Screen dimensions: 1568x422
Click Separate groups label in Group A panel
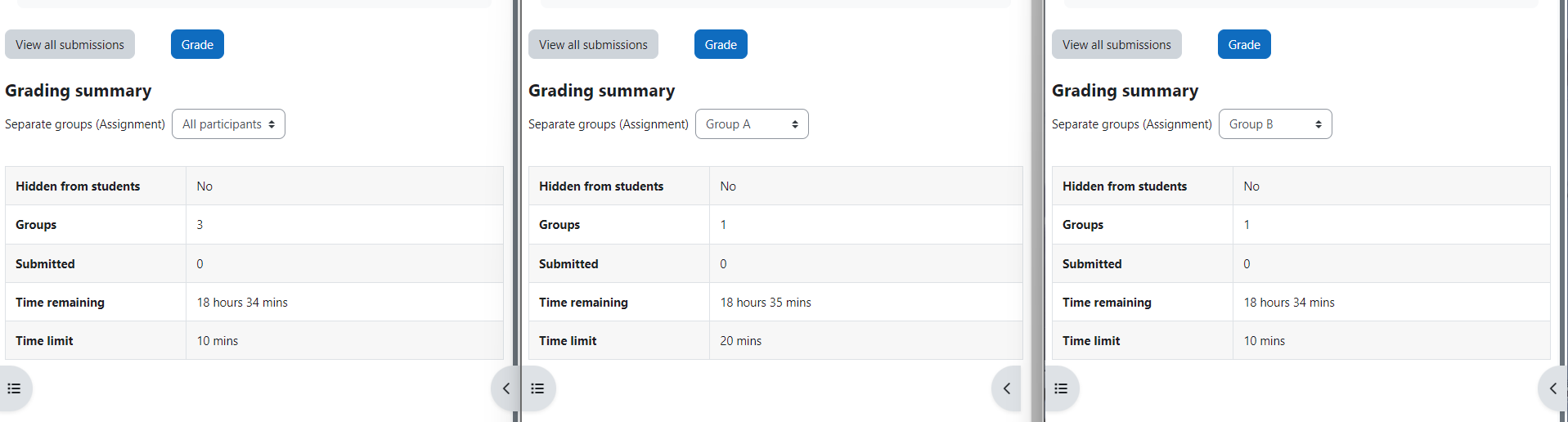[608, 124]
